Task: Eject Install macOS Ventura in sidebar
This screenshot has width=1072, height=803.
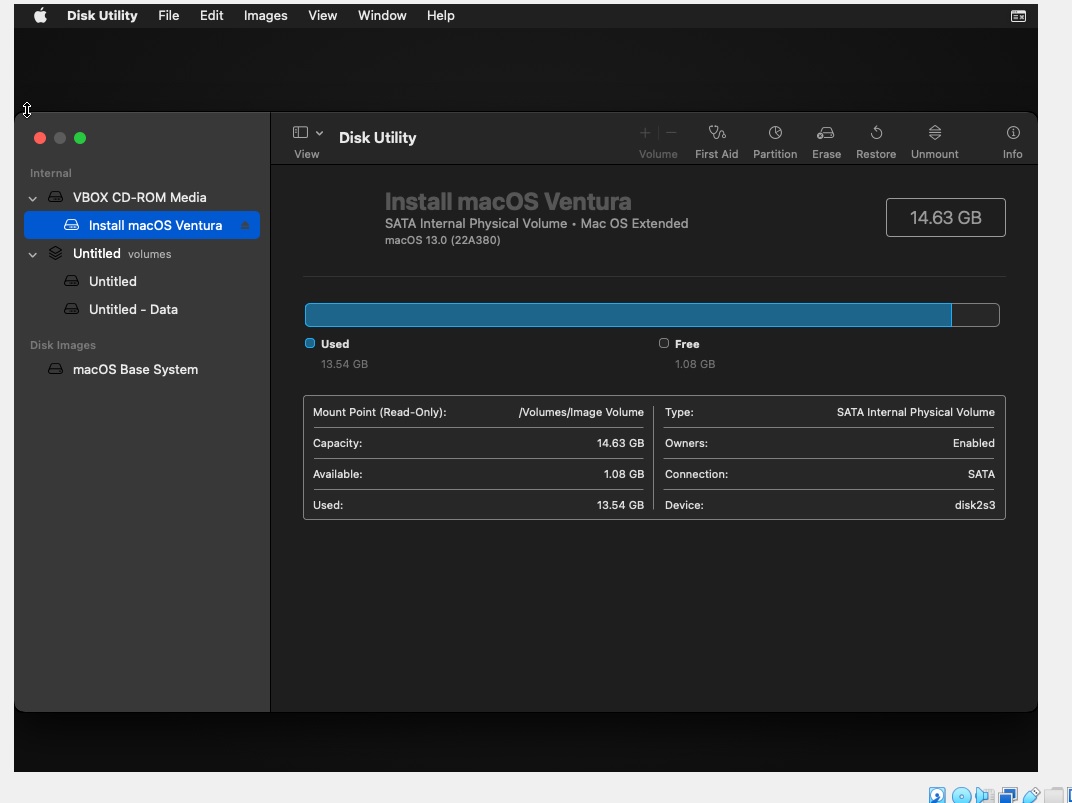Action: coord(245,226)
